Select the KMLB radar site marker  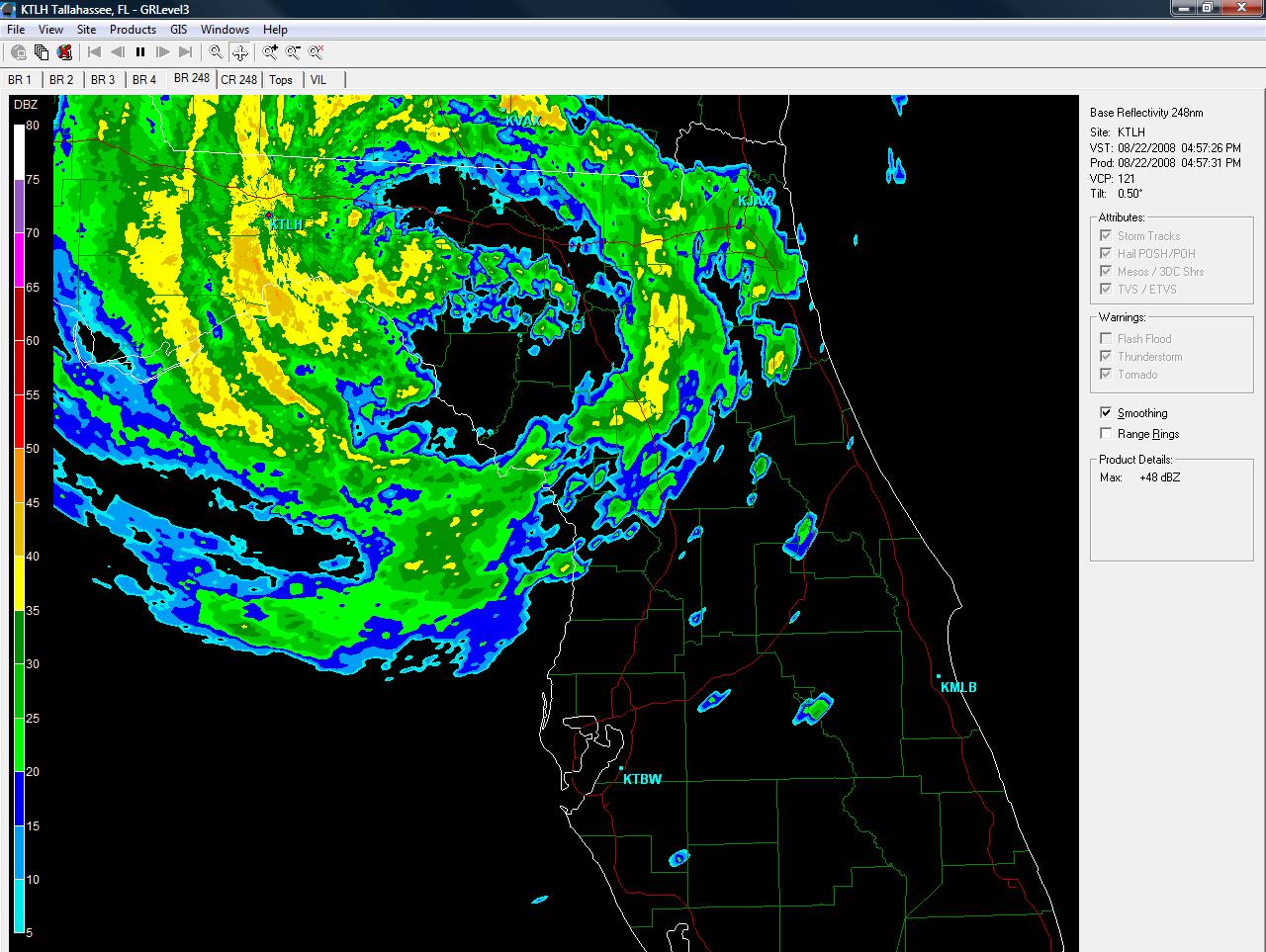click(x=939, y=677)
